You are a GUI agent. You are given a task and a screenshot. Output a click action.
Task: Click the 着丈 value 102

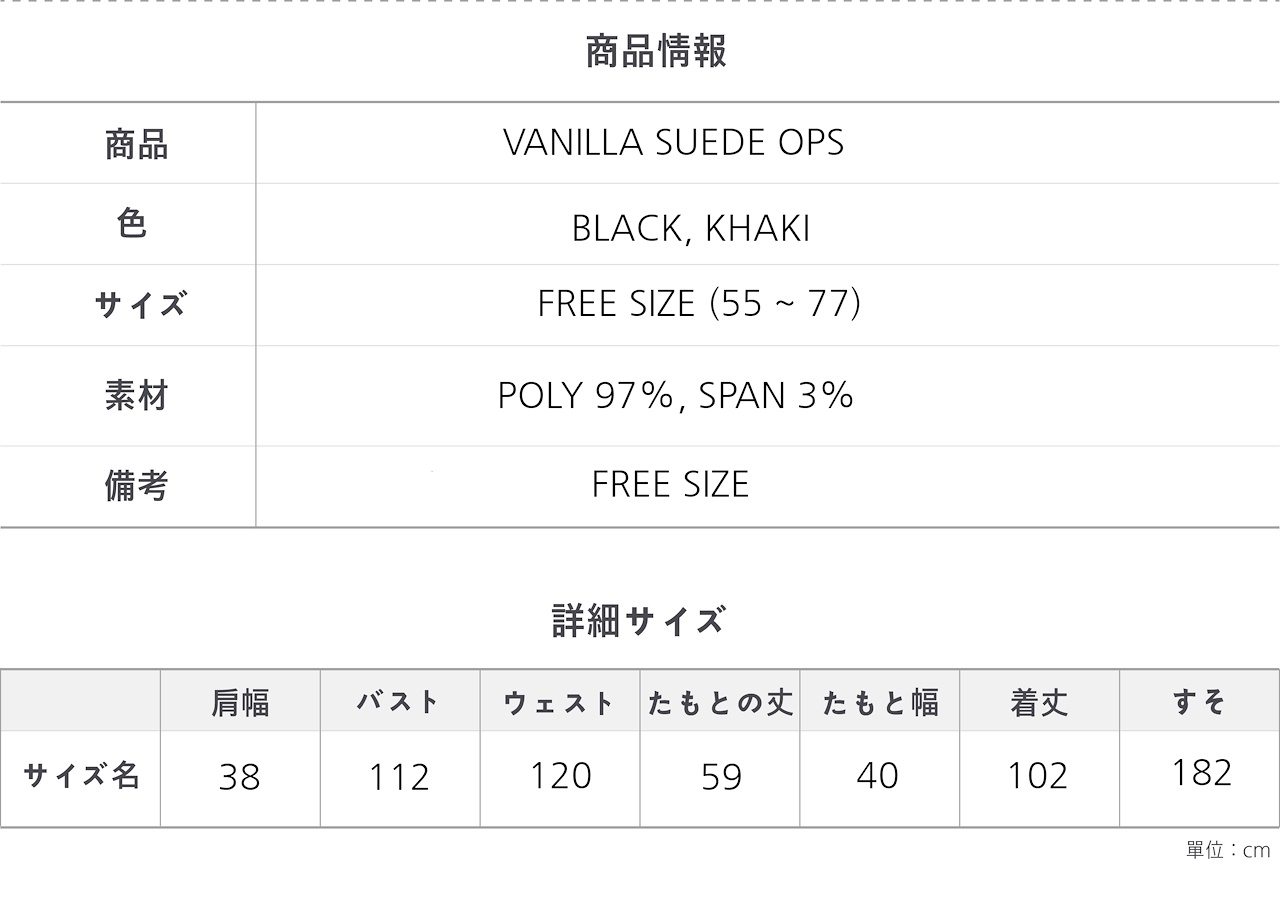click(1038, 776)
